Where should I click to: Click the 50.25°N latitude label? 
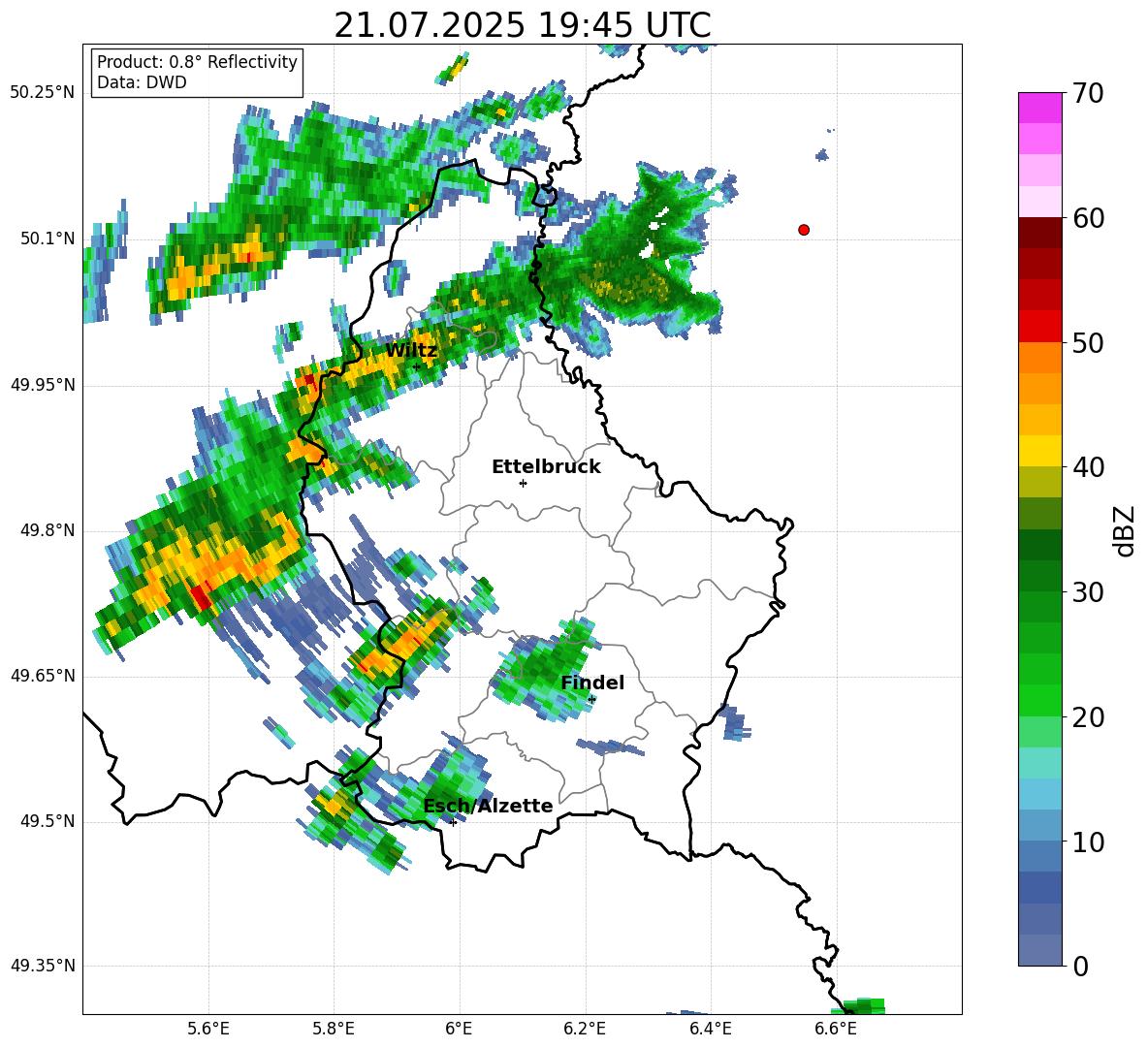[43, 93]
